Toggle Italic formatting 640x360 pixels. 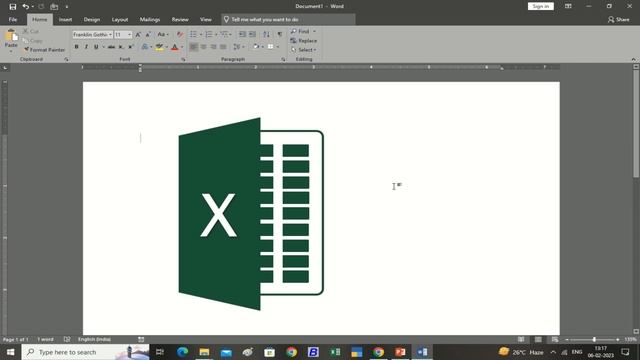coord(86,47)
